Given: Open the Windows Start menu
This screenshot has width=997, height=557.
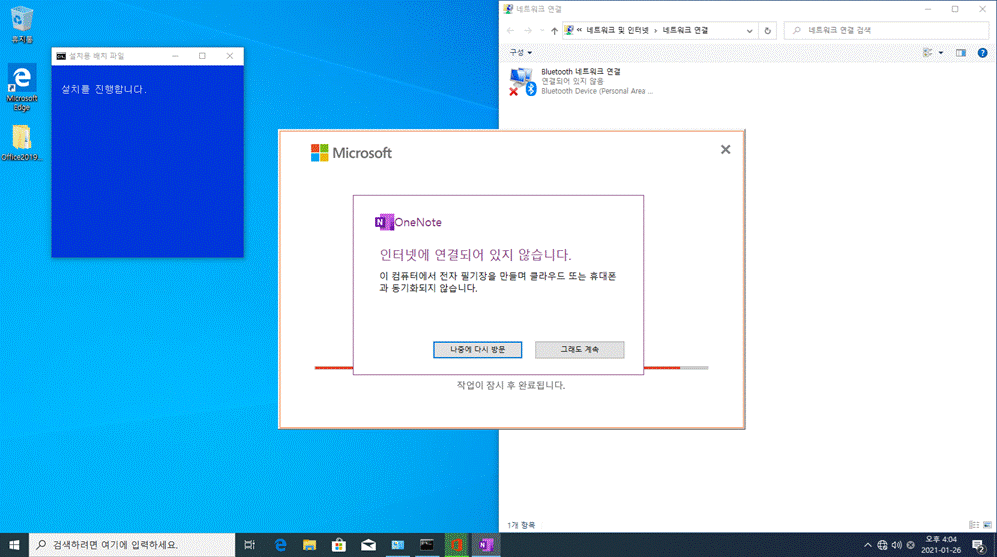Looking at the screenshot, I should [14, 545].
